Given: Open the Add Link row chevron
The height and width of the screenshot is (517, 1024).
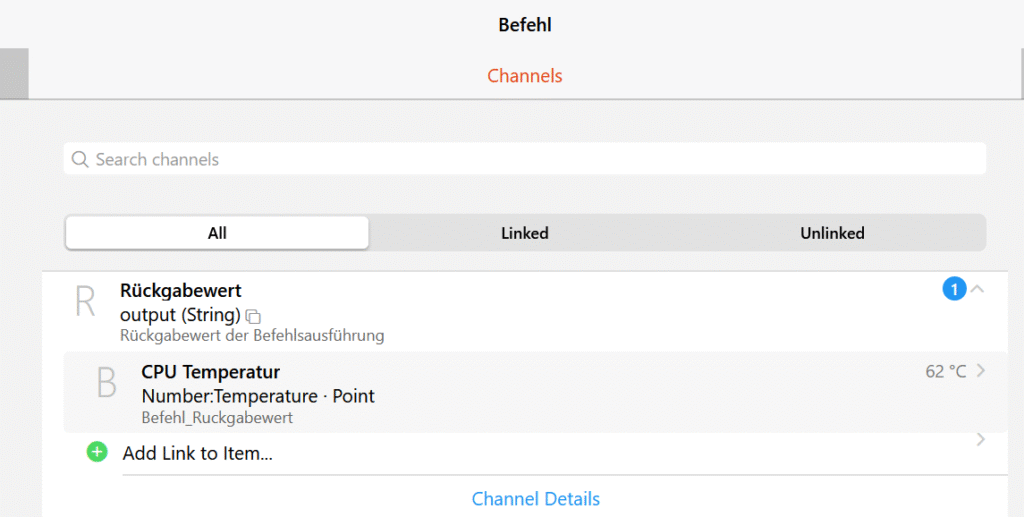Looking at the screenshot, I should pyautogui.click(x=980, y=439).
